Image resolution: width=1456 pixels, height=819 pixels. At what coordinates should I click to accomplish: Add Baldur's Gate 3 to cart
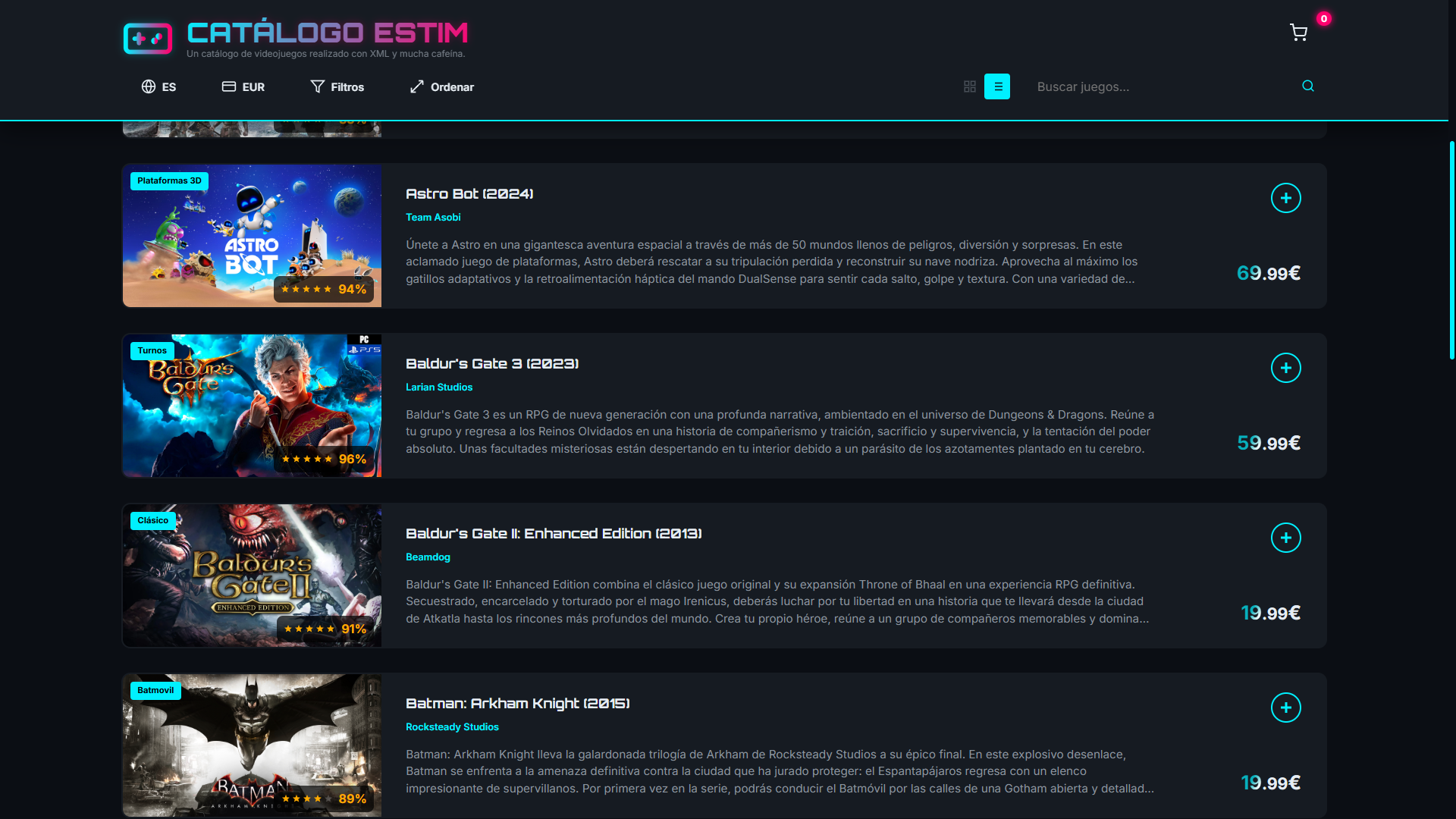pos(1286,368)
